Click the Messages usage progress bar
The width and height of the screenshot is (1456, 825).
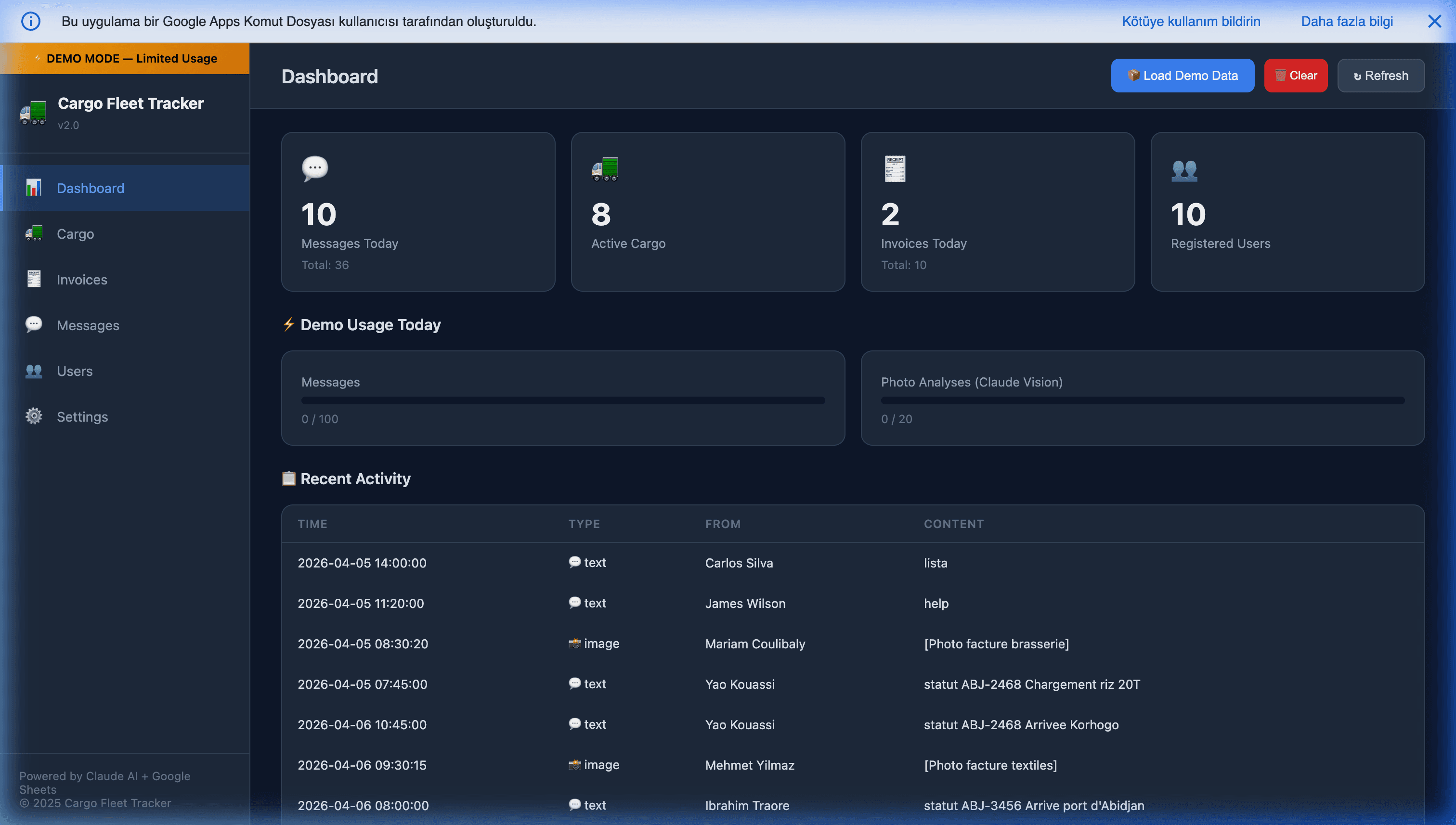[563, 400]
